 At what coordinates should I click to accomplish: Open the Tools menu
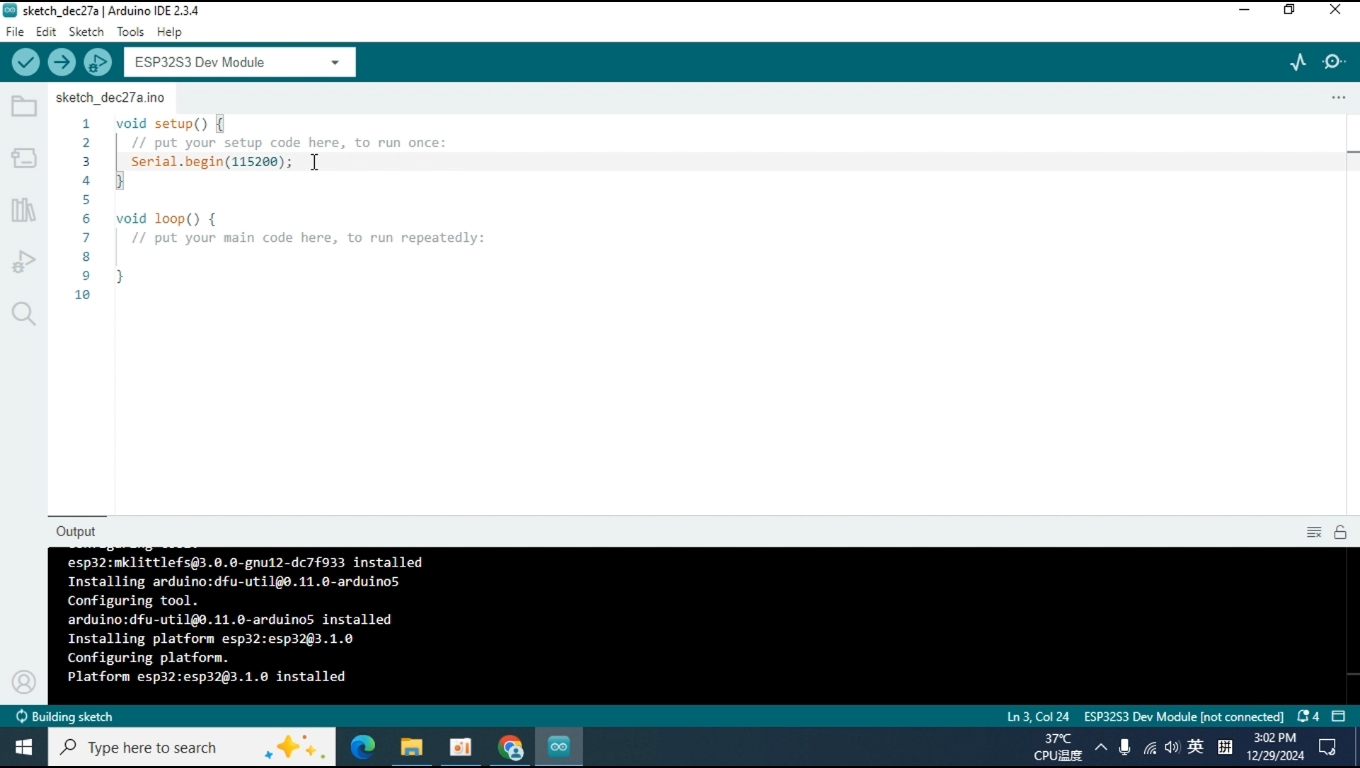(x=130, y=32)
